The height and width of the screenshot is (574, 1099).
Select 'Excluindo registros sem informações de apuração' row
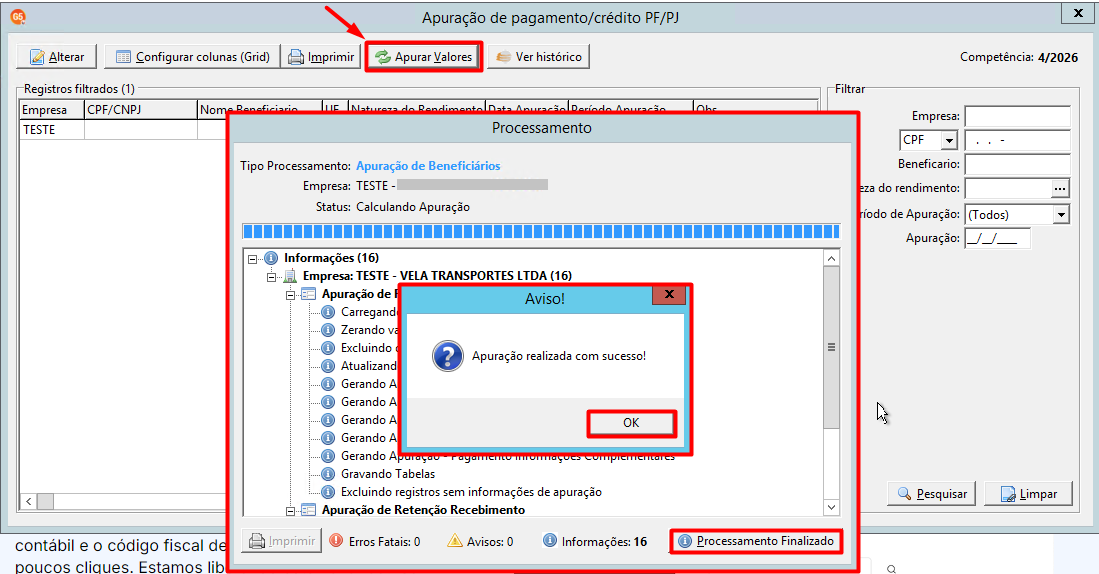point(471,493)
